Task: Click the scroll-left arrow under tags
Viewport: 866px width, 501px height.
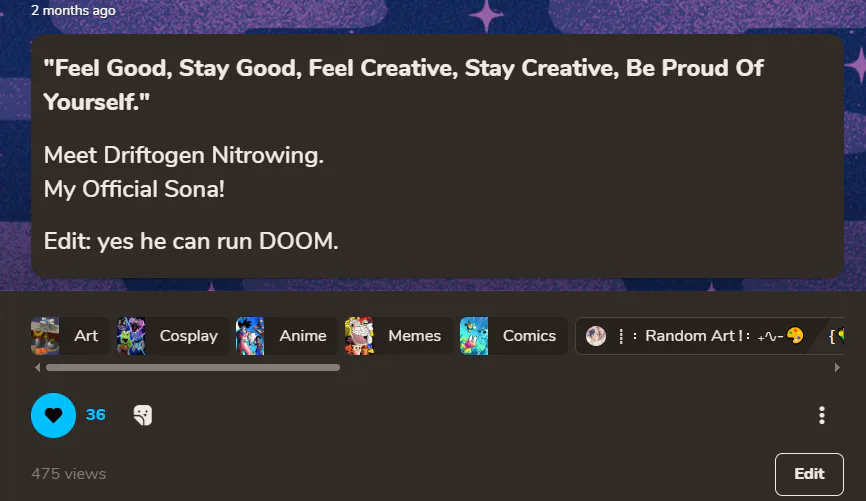Action: [x=37, y=367]
